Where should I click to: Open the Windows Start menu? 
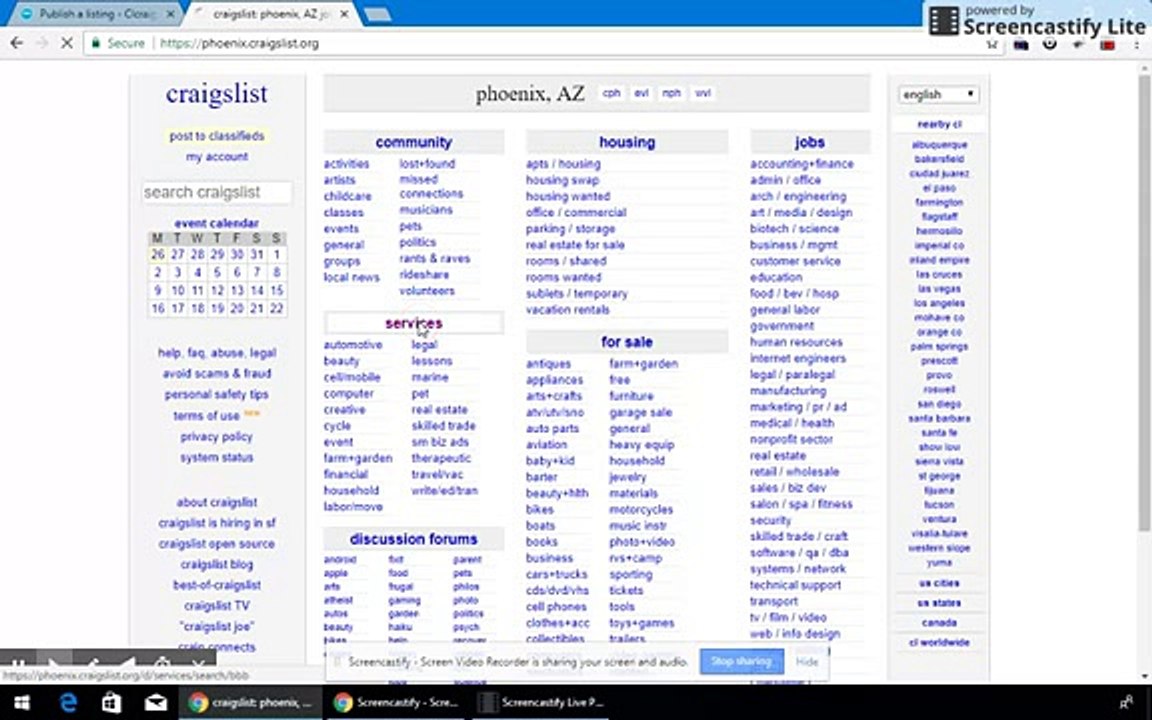coord(22,702)
